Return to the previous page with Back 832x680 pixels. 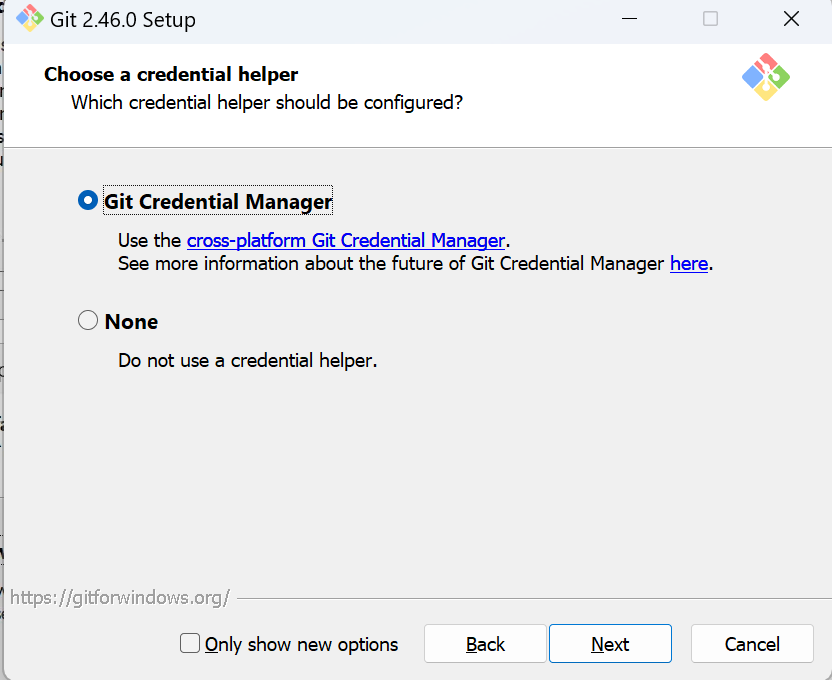click(x=485, y=644)
